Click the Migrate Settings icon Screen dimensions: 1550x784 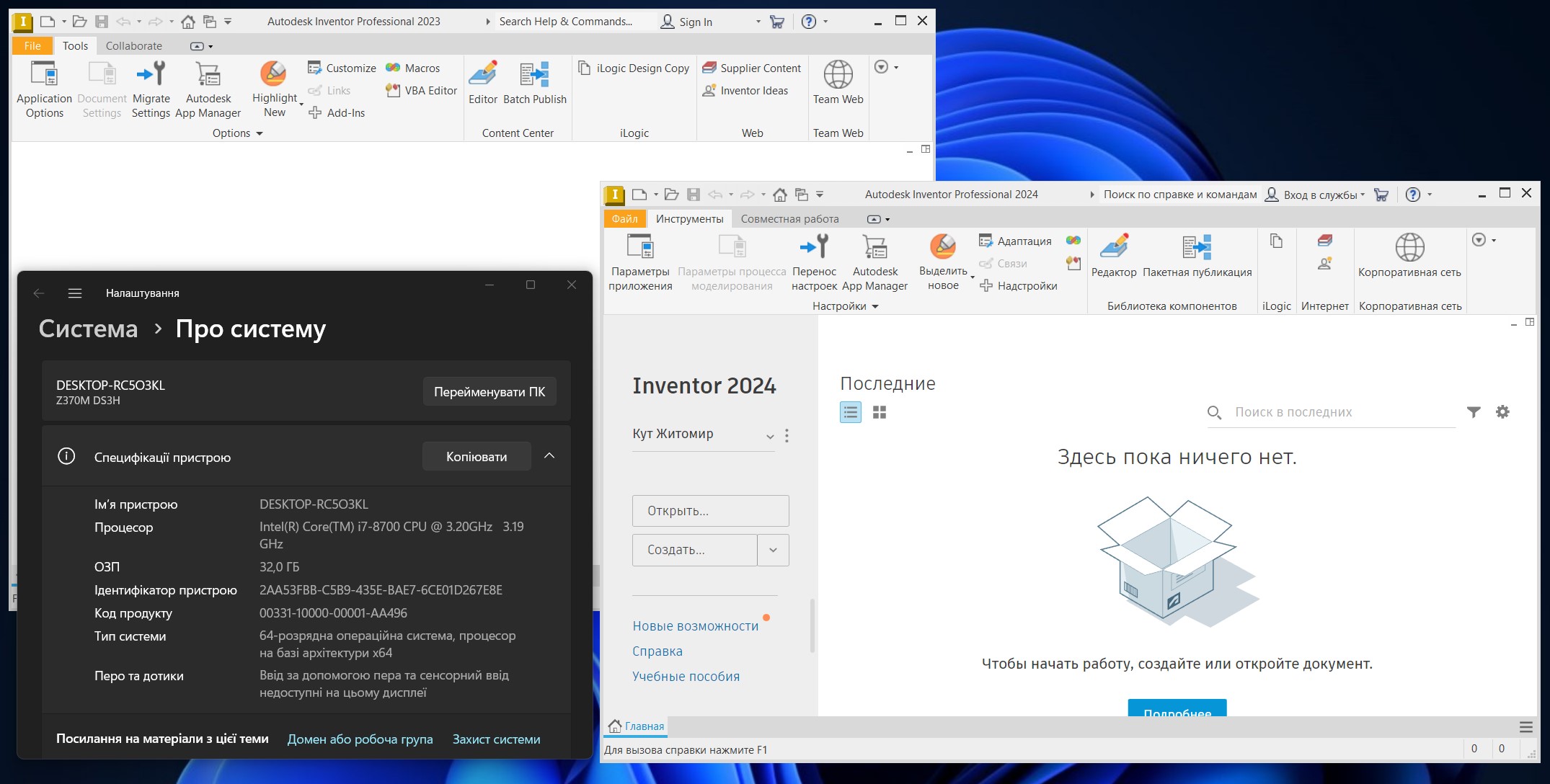[151, 74]
